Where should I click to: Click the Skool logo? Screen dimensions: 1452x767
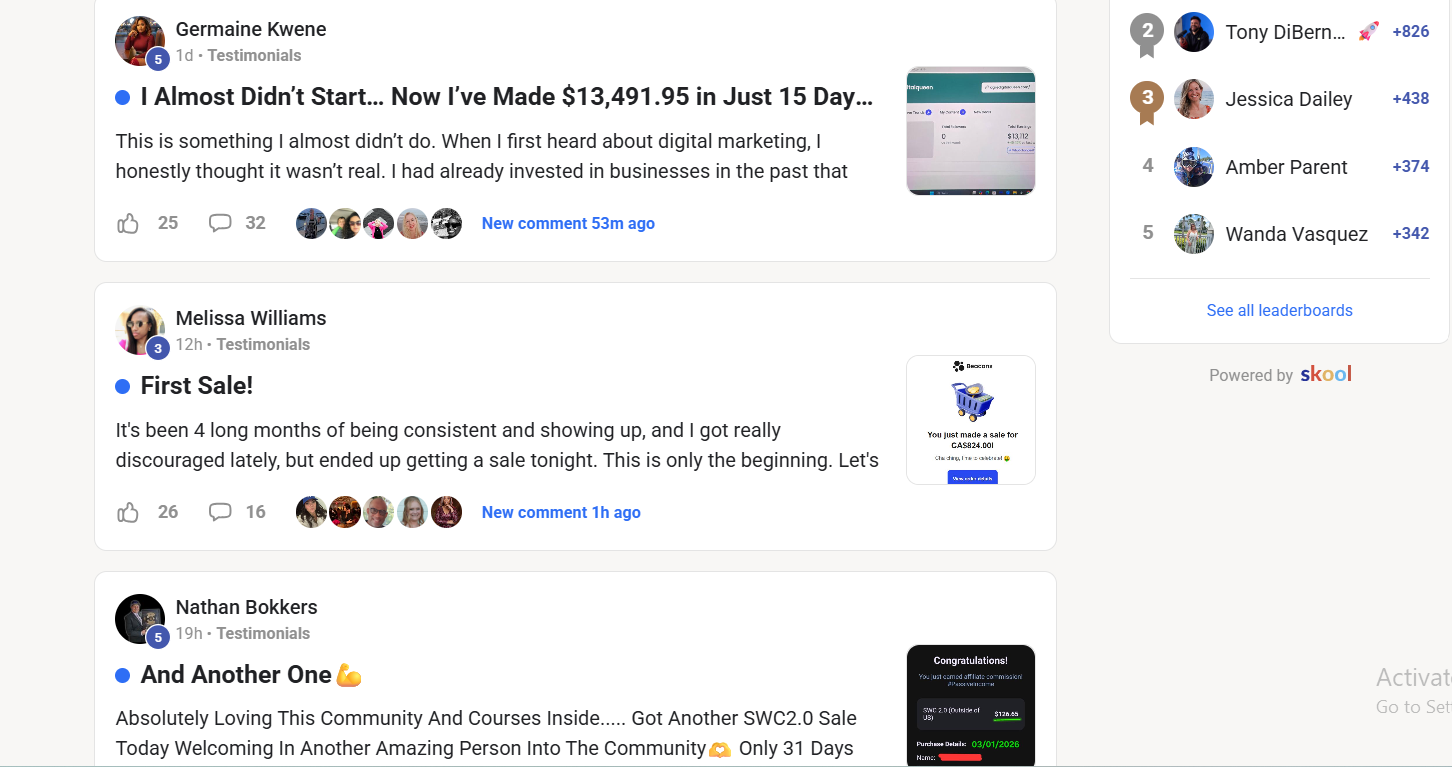[1326, 375]
